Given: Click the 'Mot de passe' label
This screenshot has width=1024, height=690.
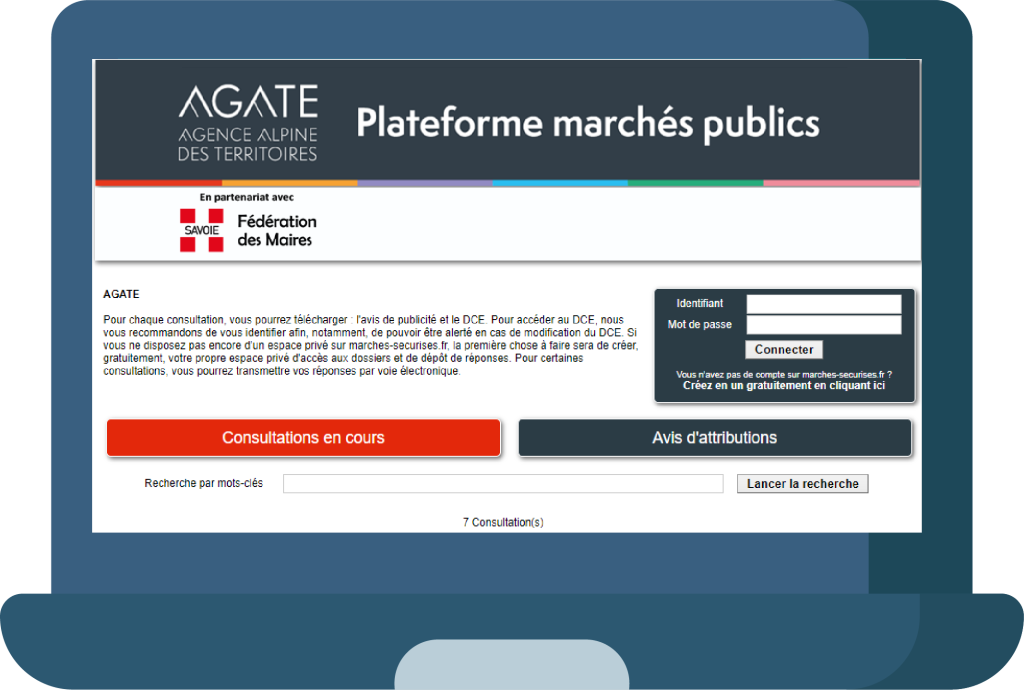Looking at the screenshot, I should tap(699, 324).
